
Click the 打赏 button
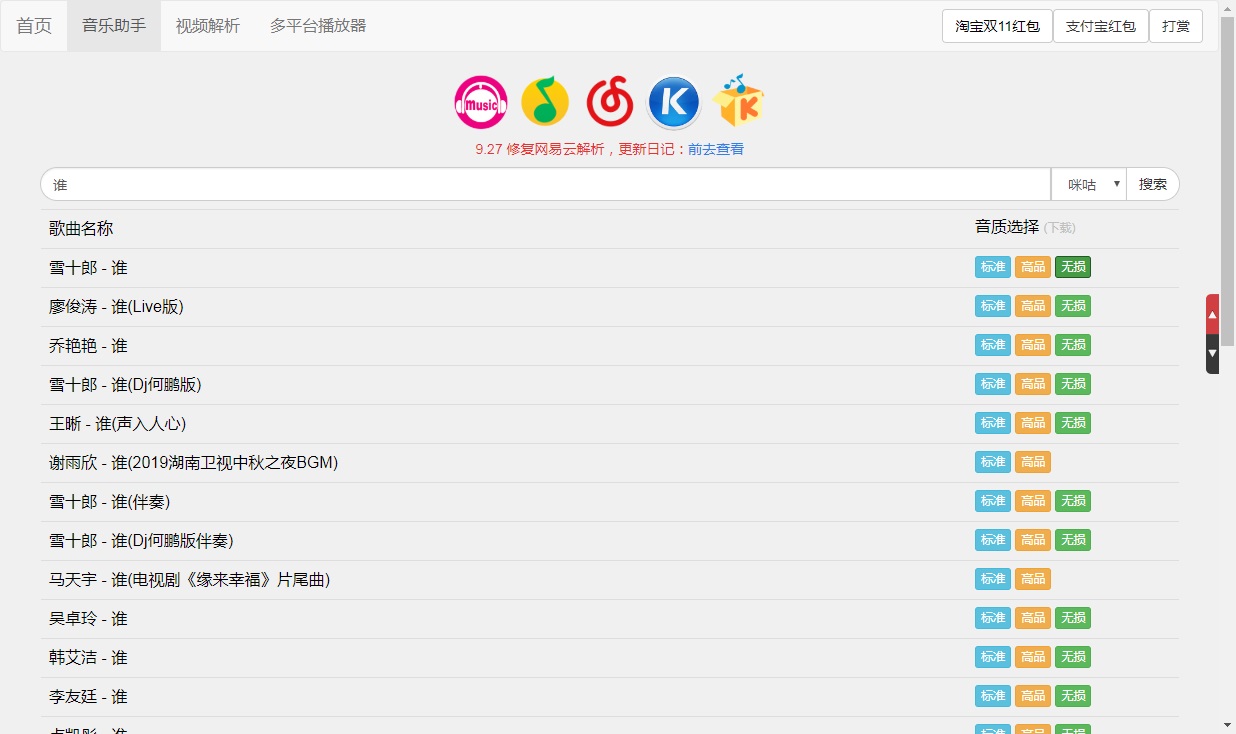coord(1175,26)
